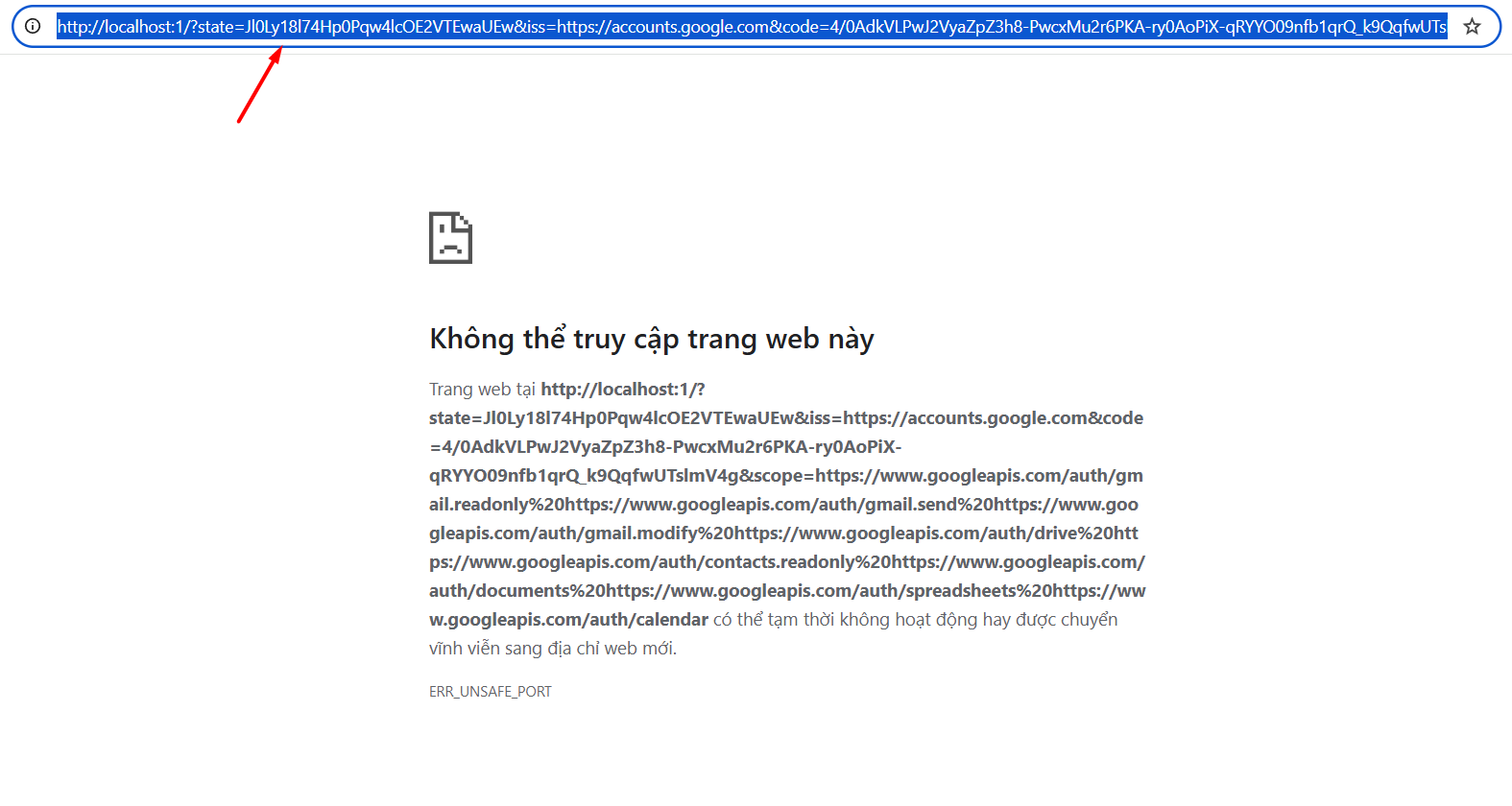
Task: Click the line starting '=4/0AdkVLPwJ2VyaZpZ3h8'
Action: [665, 447]
